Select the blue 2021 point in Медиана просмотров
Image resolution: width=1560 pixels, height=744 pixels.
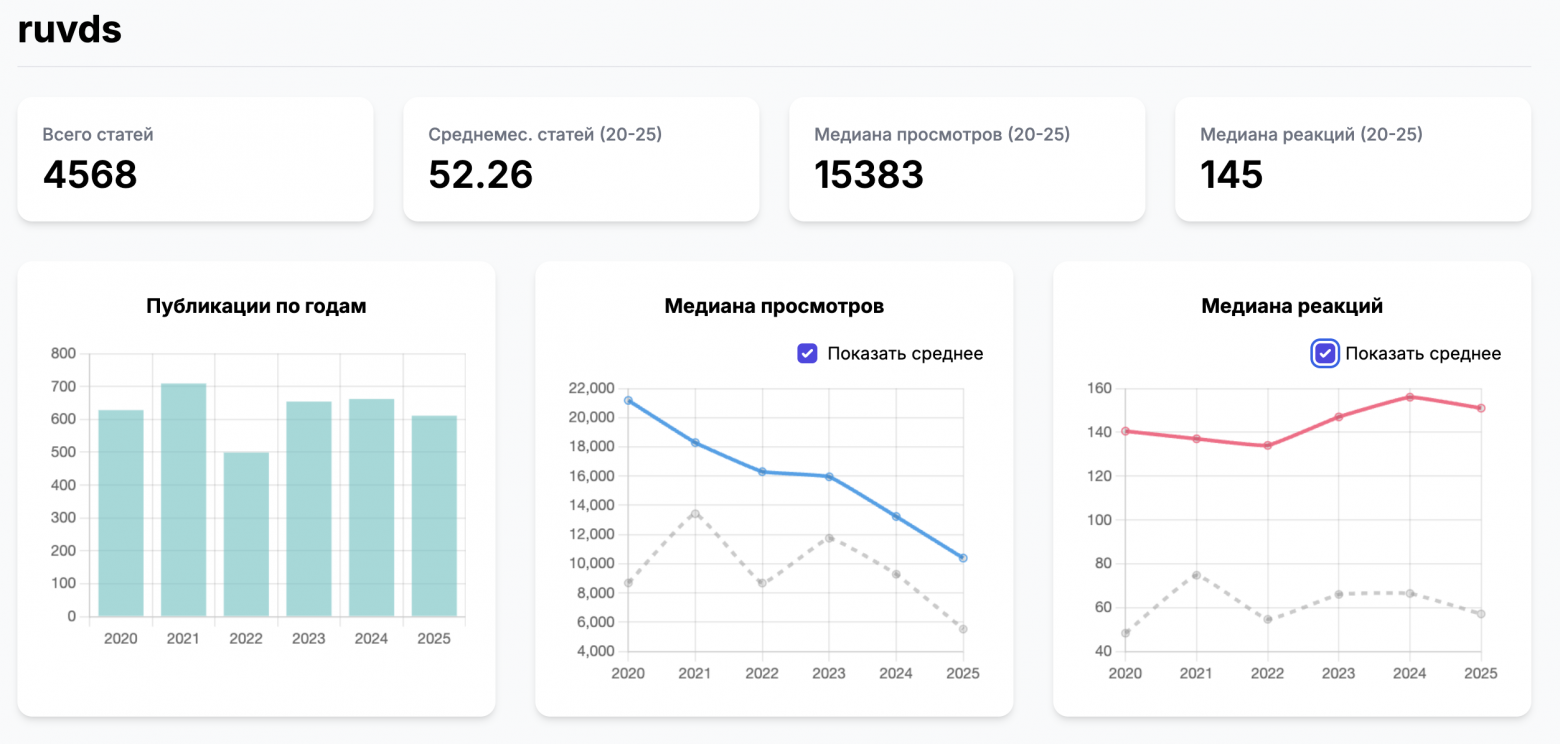(695, 443)
